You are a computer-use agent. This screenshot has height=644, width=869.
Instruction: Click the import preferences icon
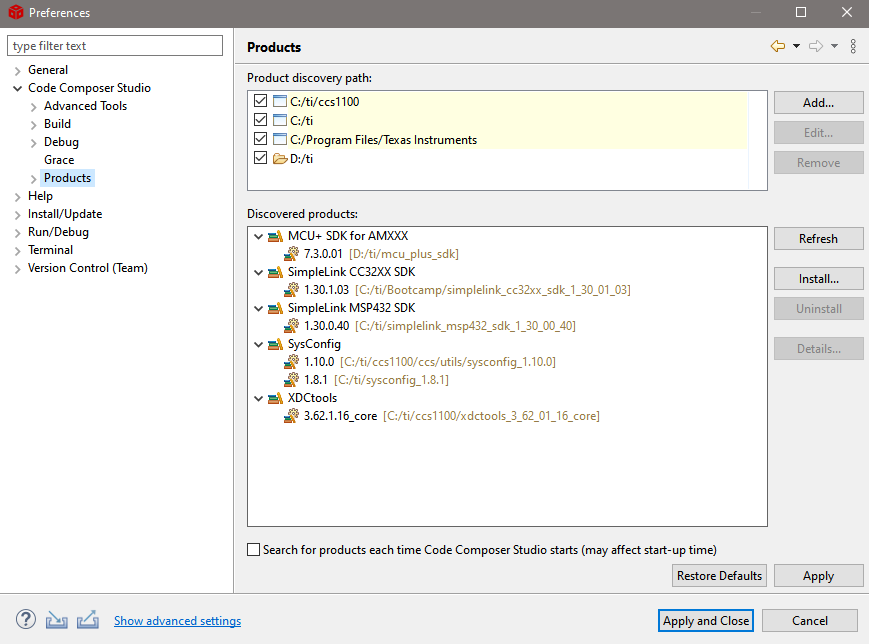[x=56, y=620]
